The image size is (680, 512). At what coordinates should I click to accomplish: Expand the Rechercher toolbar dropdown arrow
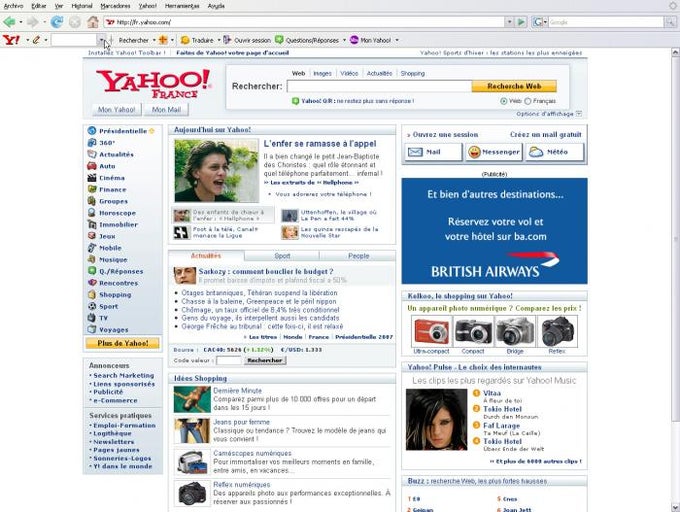coord(154,40)
